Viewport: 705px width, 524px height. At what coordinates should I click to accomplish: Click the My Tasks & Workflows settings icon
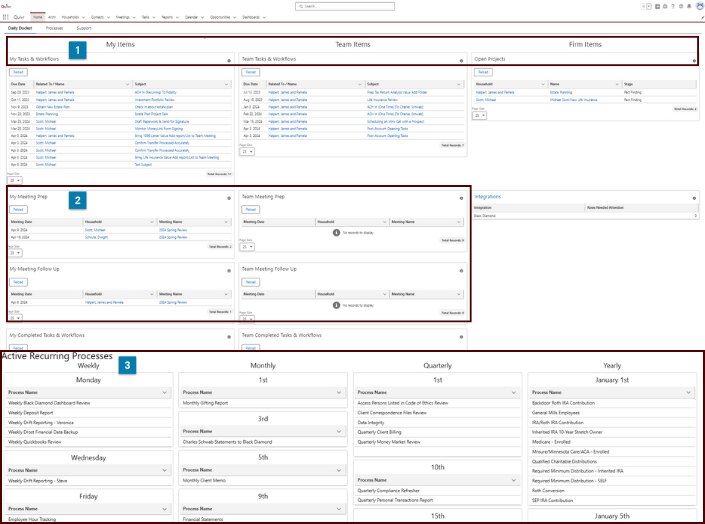coord(228,60)
